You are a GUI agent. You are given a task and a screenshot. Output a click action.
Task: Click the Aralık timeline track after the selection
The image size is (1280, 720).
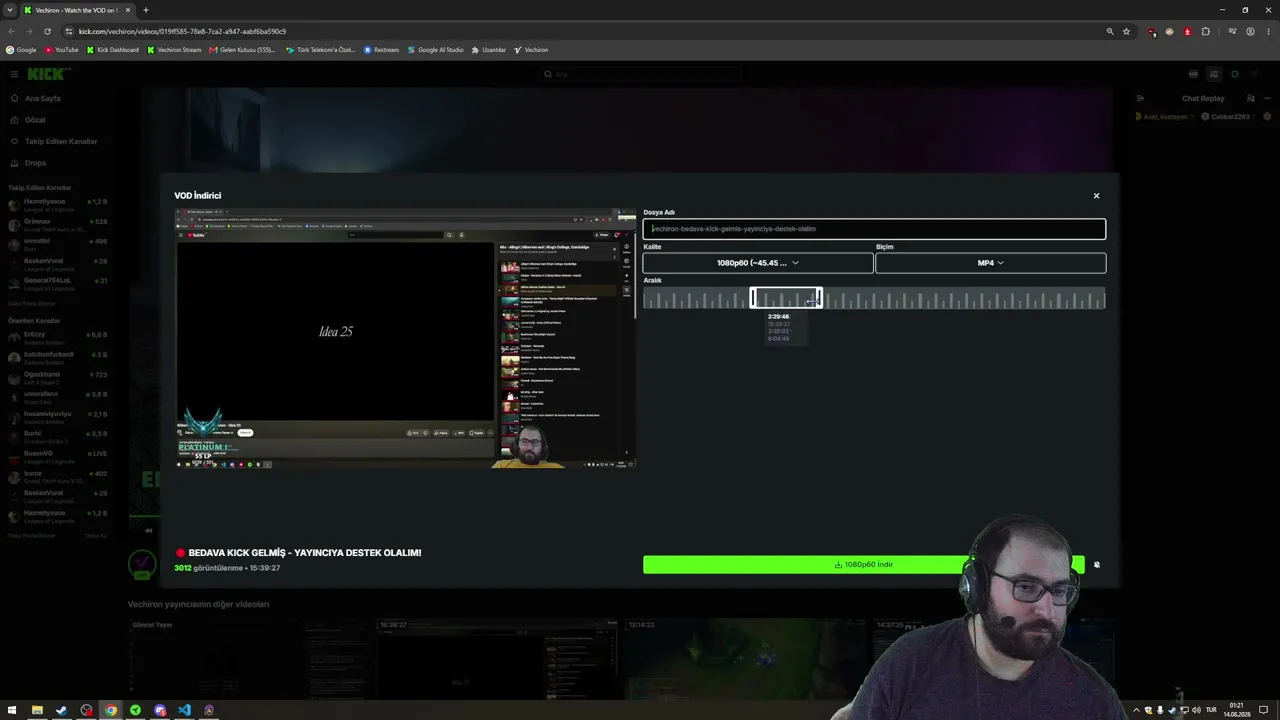(x=964, y=298)
